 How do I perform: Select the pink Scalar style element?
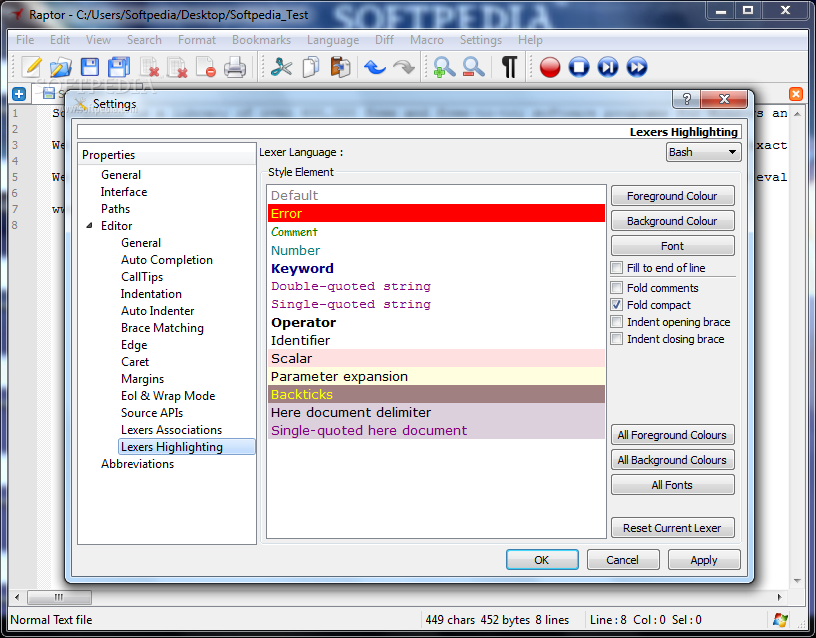(x=436, y=358)
